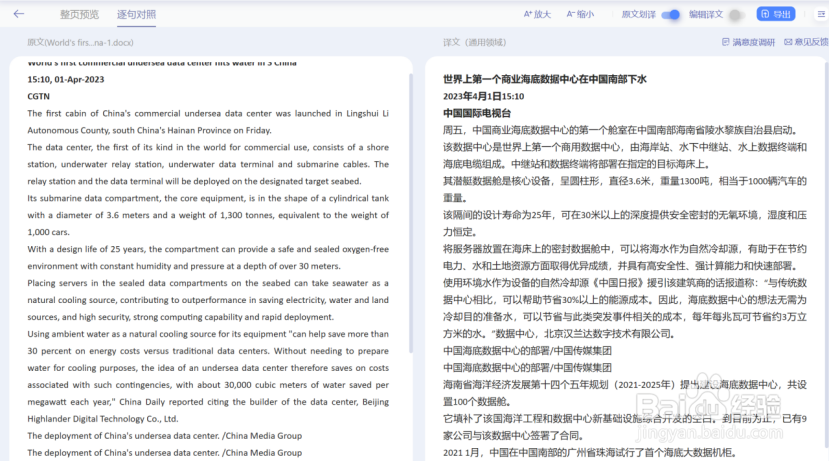The width and height of the screenshot is (829, 461).
Task: Click the source file label 原文(World's firs...na-1.docx)
Action: click(x=80, y=42)
